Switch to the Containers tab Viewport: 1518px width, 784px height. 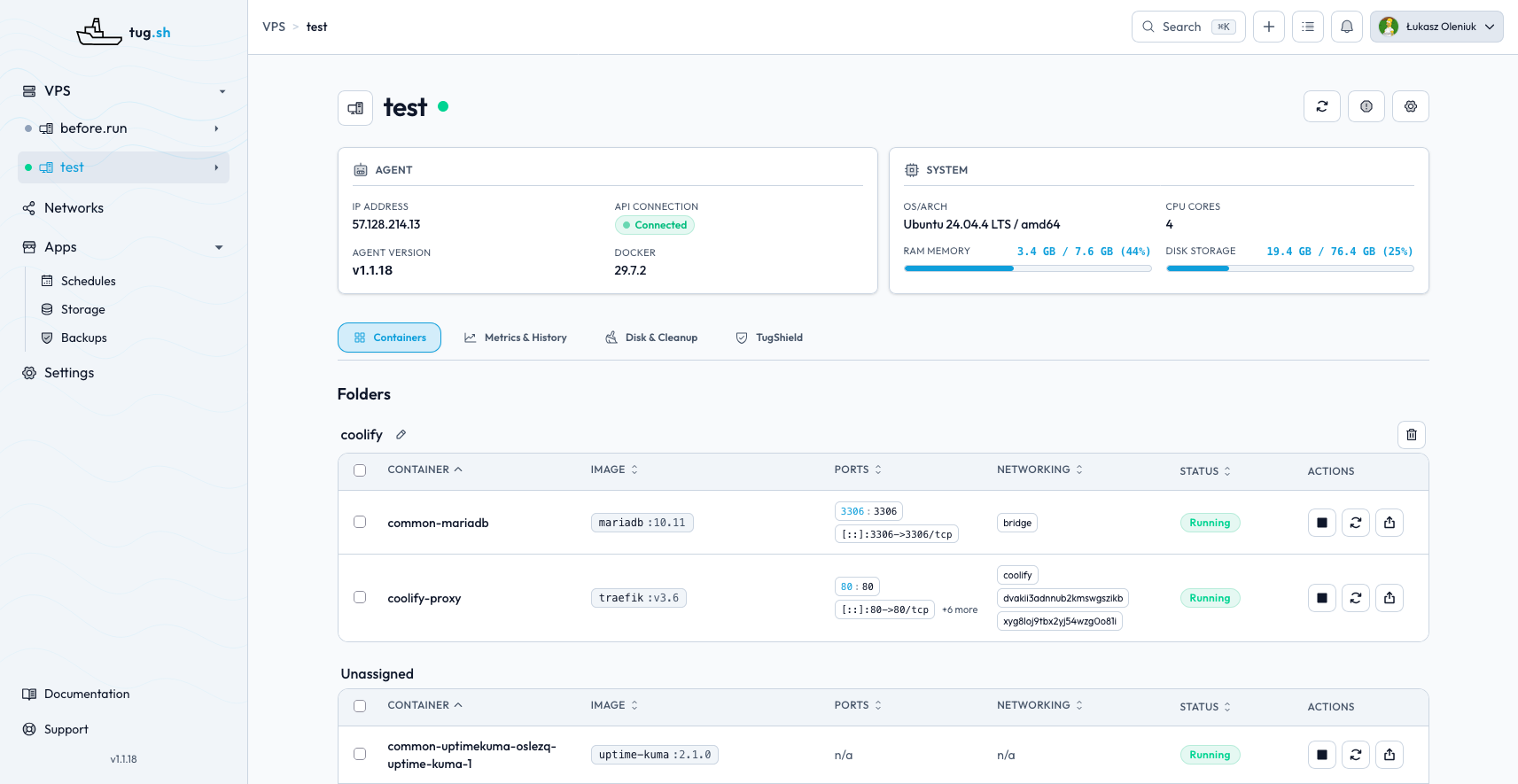pos(389,338)
